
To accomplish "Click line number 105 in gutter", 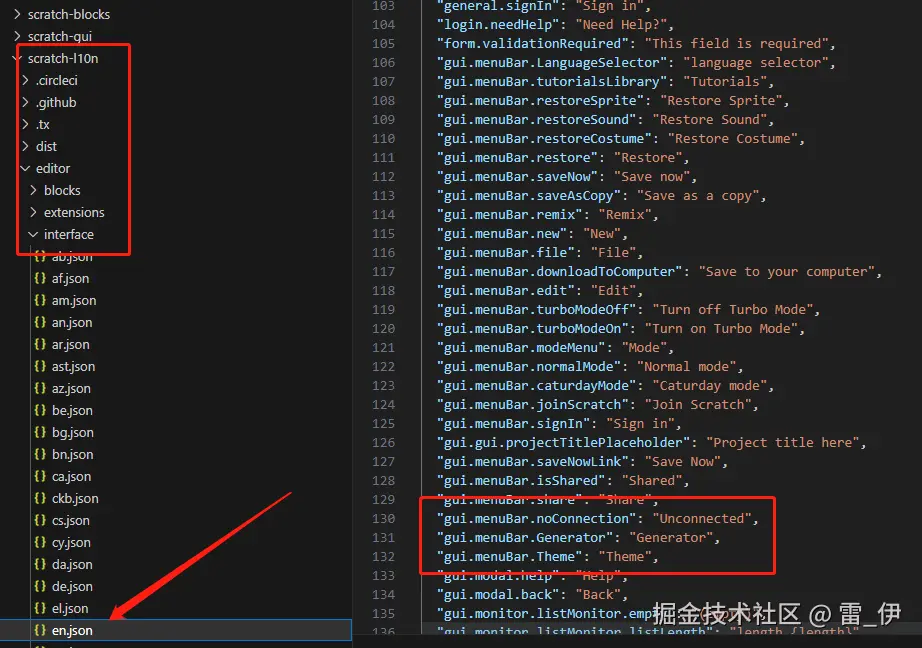I will (383, 44).
